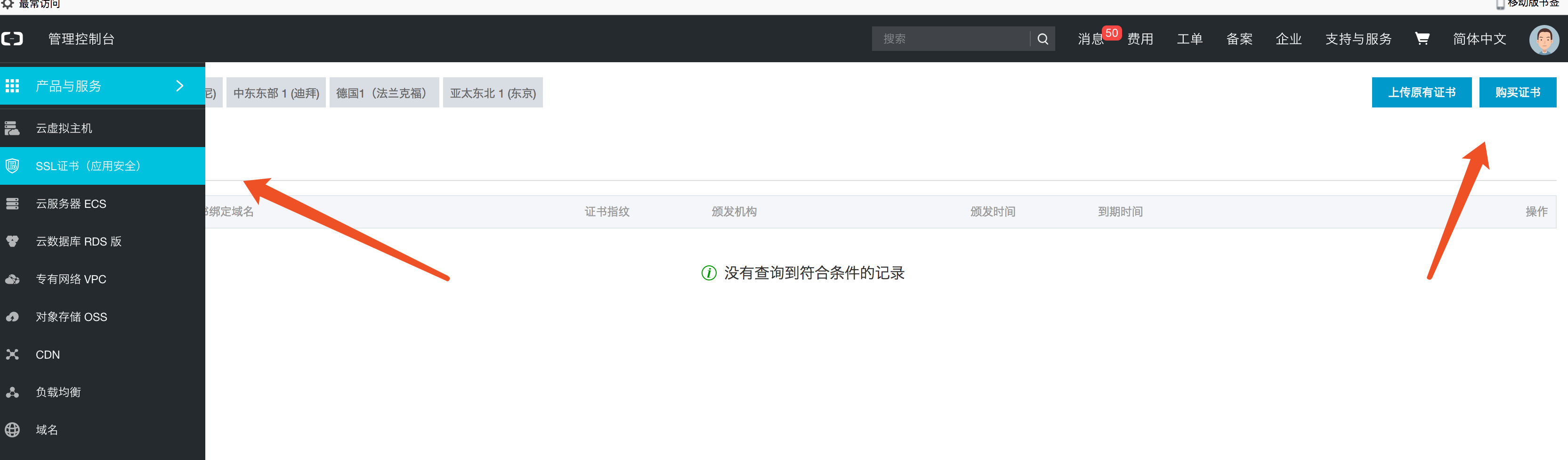Open 云虚拟主机 in sidebar
Image resolution: width=1568 pixels, height=460 pixels.
(x=102, y=128)
